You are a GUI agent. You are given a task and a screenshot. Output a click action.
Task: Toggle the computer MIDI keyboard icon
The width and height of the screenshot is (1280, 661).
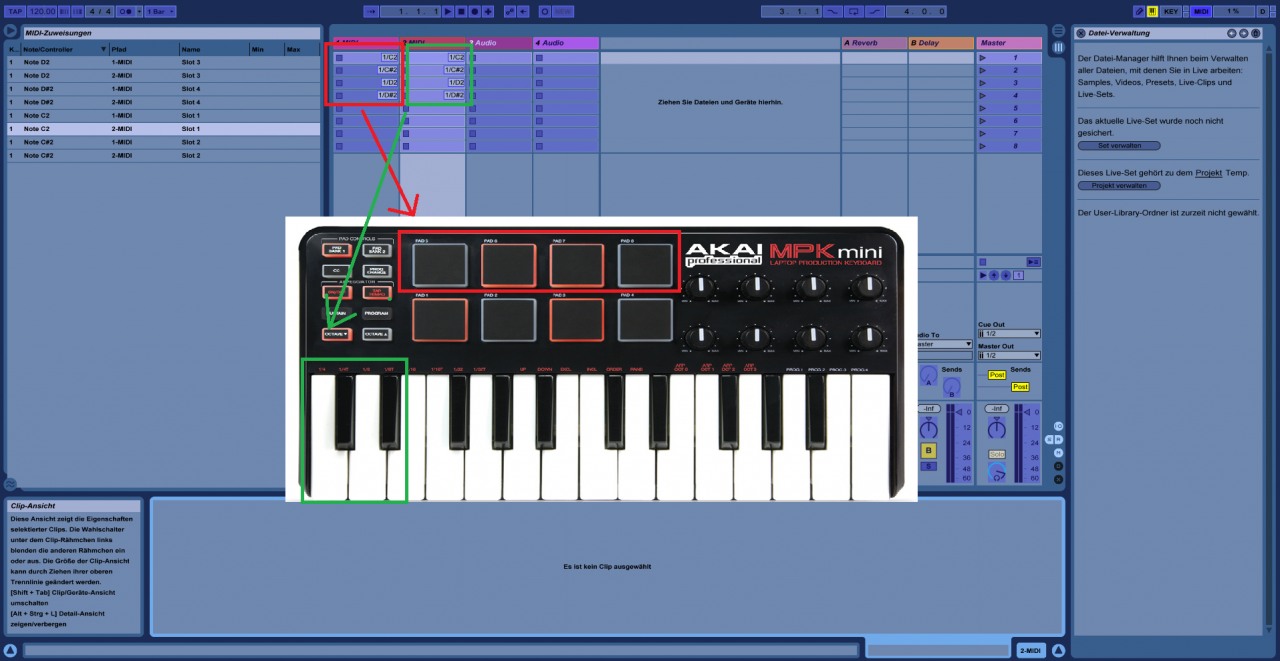(1152, 11)
